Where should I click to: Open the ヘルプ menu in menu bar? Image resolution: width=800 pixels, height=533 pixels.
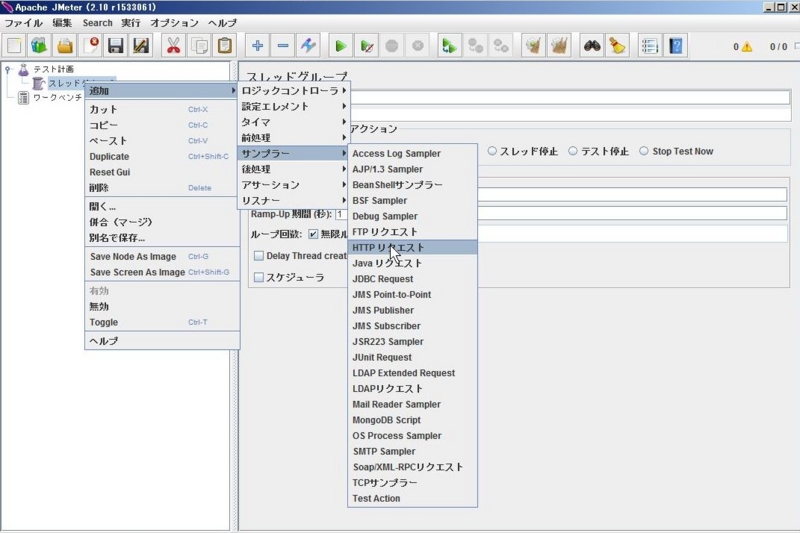222,23
